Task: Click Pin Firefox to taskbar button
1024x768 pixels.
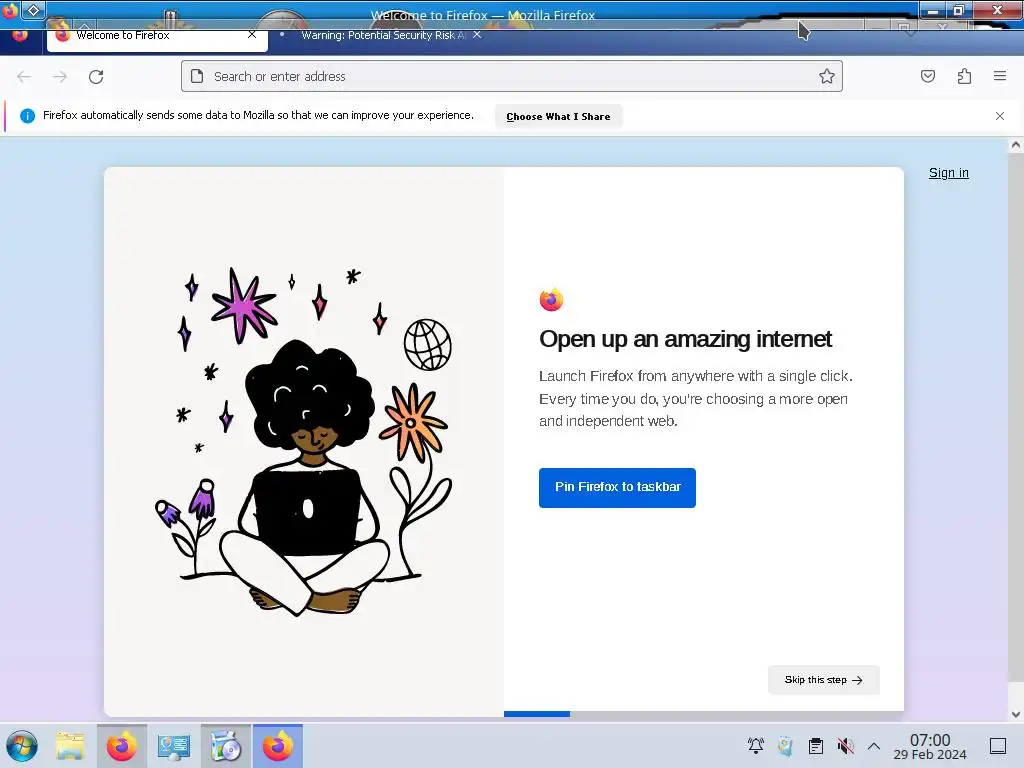Action: click(x=617, y=487)
